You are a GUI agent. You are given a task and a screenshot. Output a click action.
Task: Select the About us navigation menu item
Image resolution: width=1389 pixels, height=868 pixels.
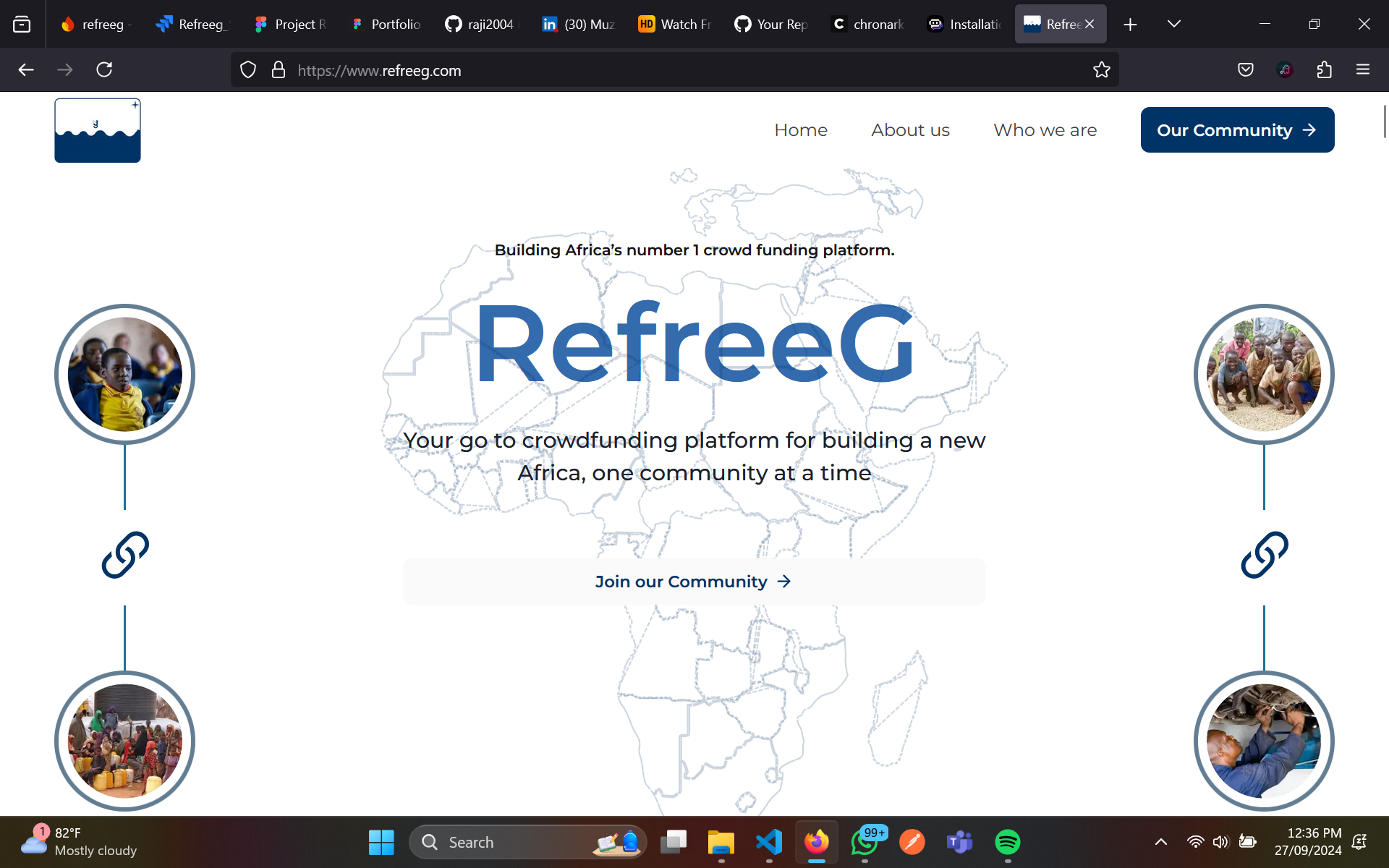point(911,129)
